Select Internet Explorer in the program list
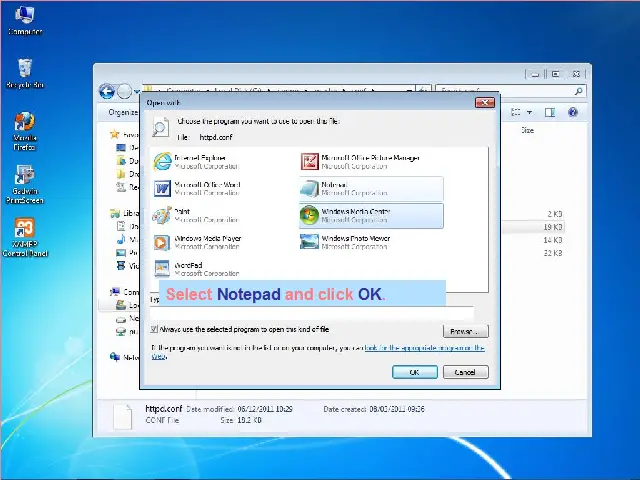This screenshot has width=640, height=480. coord(196,162)
